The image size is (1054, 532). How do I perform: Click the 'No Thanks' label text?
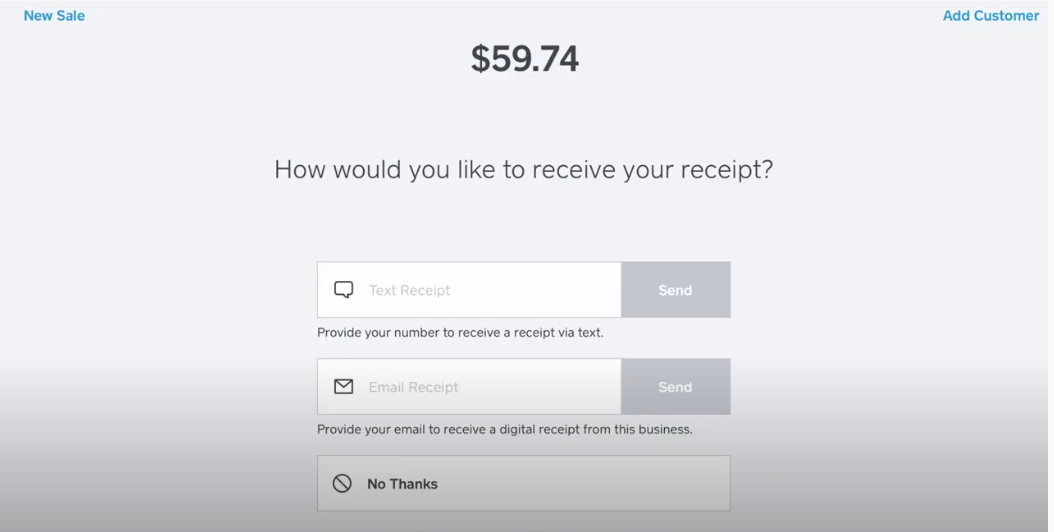[402, 484]
